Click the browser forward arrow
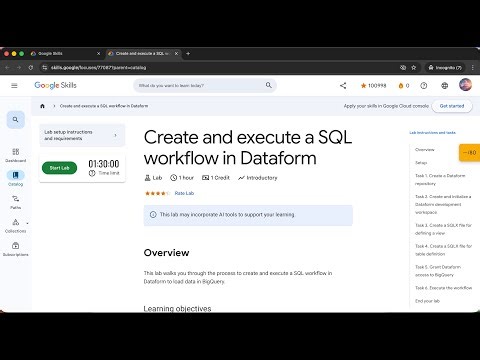The width and height of the screenshot is (480, 360). click(x=19, y=67)
